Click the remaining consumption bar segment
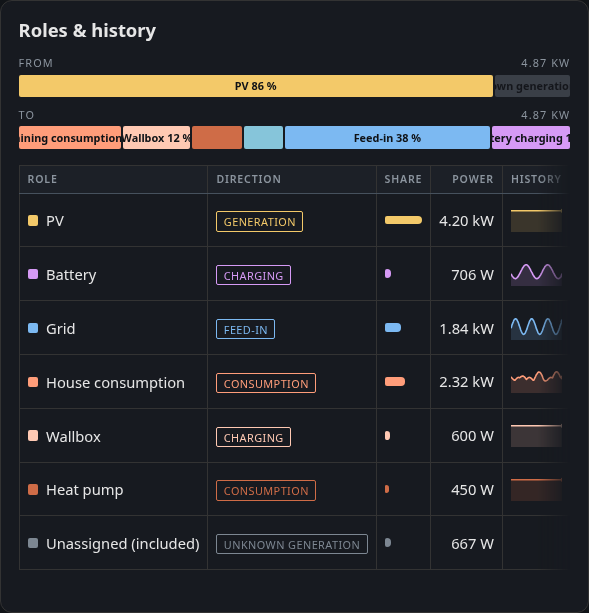589x613 pixels. [x=70, y=138]
